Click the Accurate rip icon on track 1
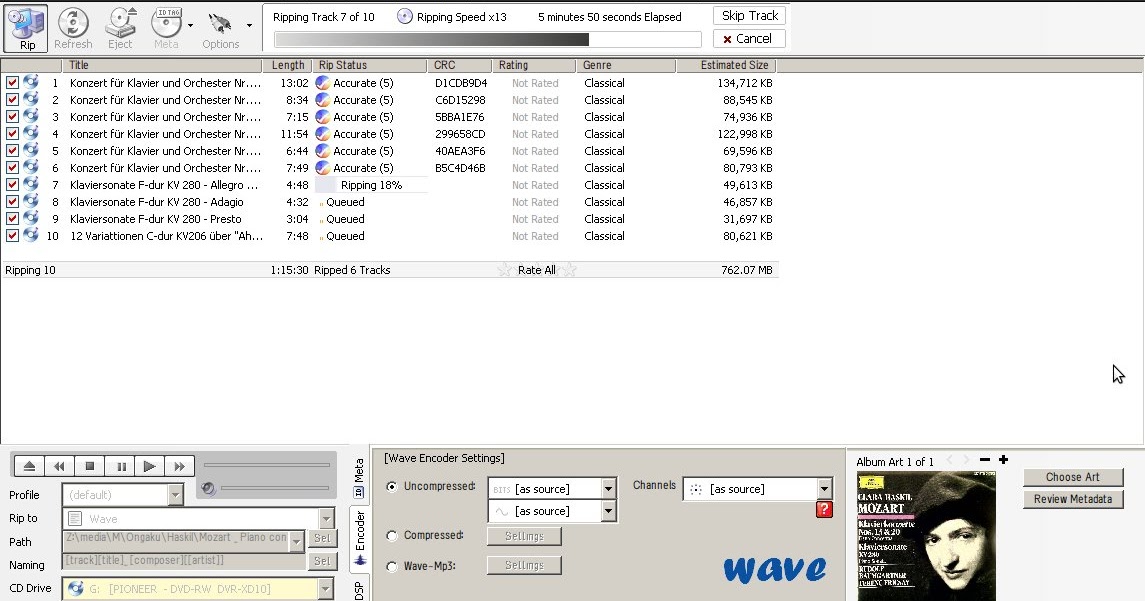The height and width of the screenshot is (601, 1145). click(x=322, y=82)
